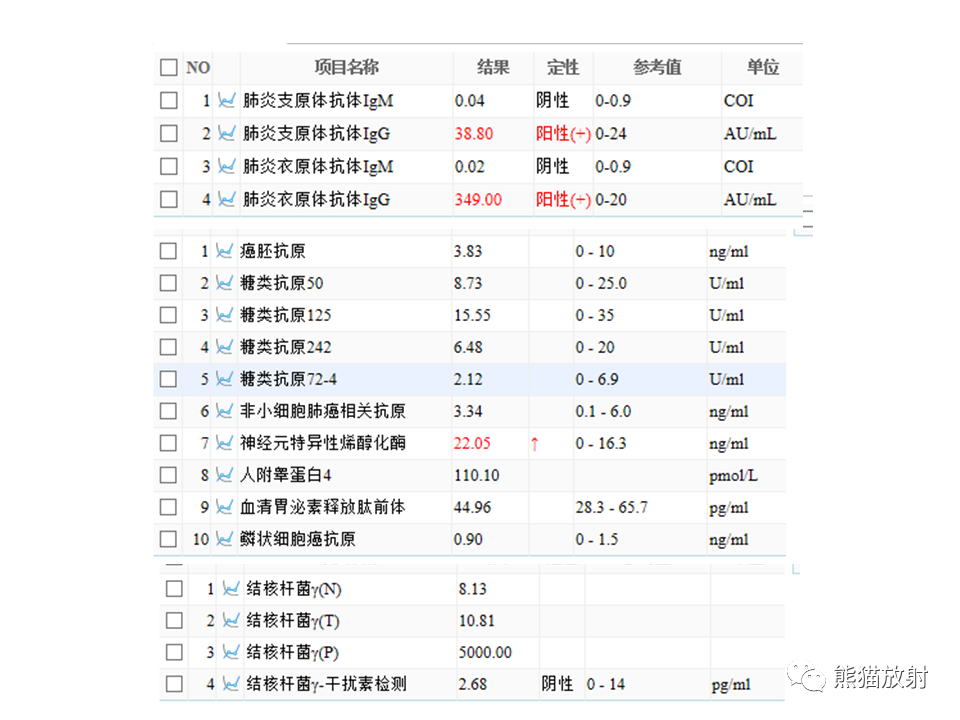
Task: Click the 参考值 column header
Action: pos(657,67)
